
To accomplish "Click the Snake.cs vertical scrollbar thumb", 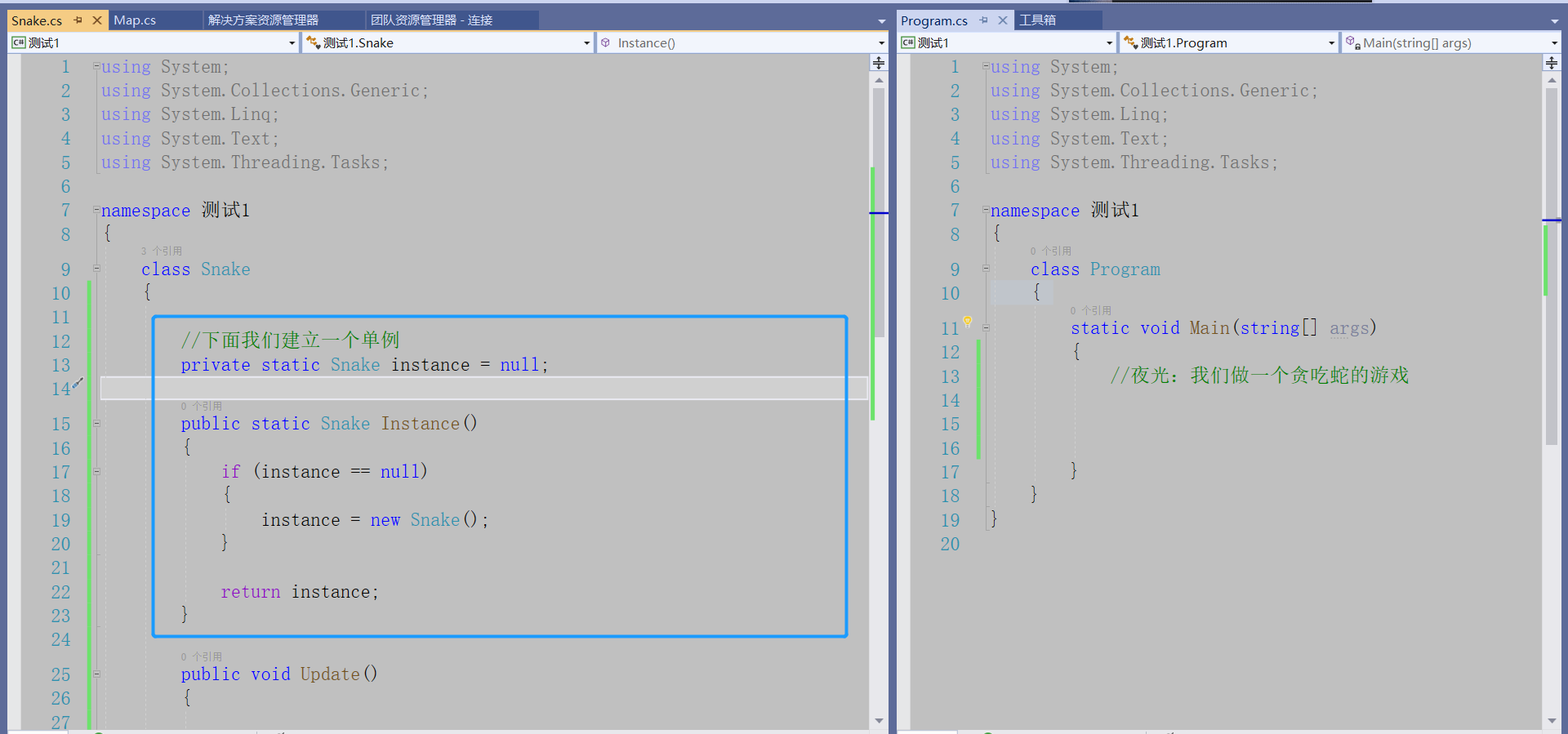I will click(879, 212).
